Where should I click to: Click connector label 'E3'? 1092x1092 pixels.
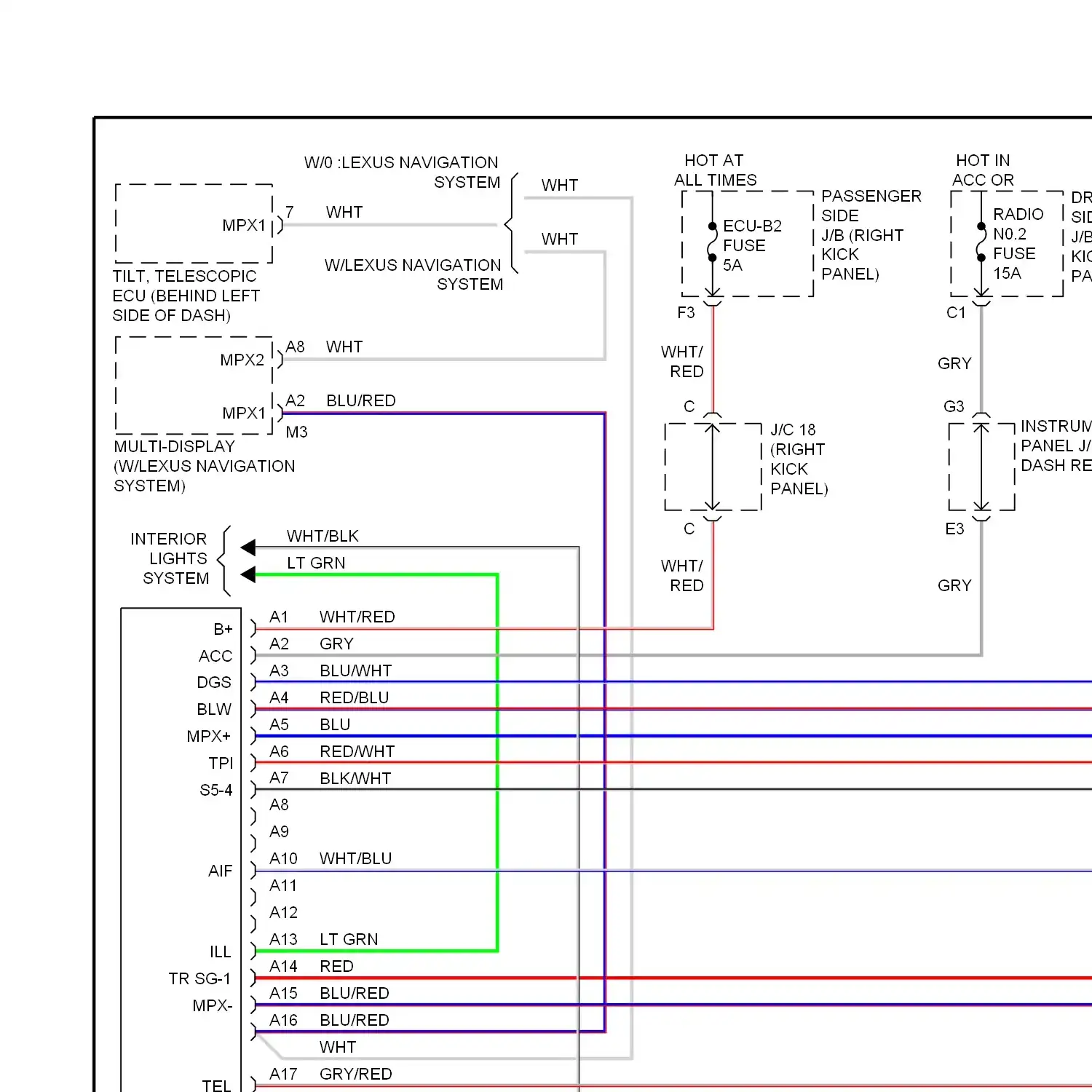954,529
